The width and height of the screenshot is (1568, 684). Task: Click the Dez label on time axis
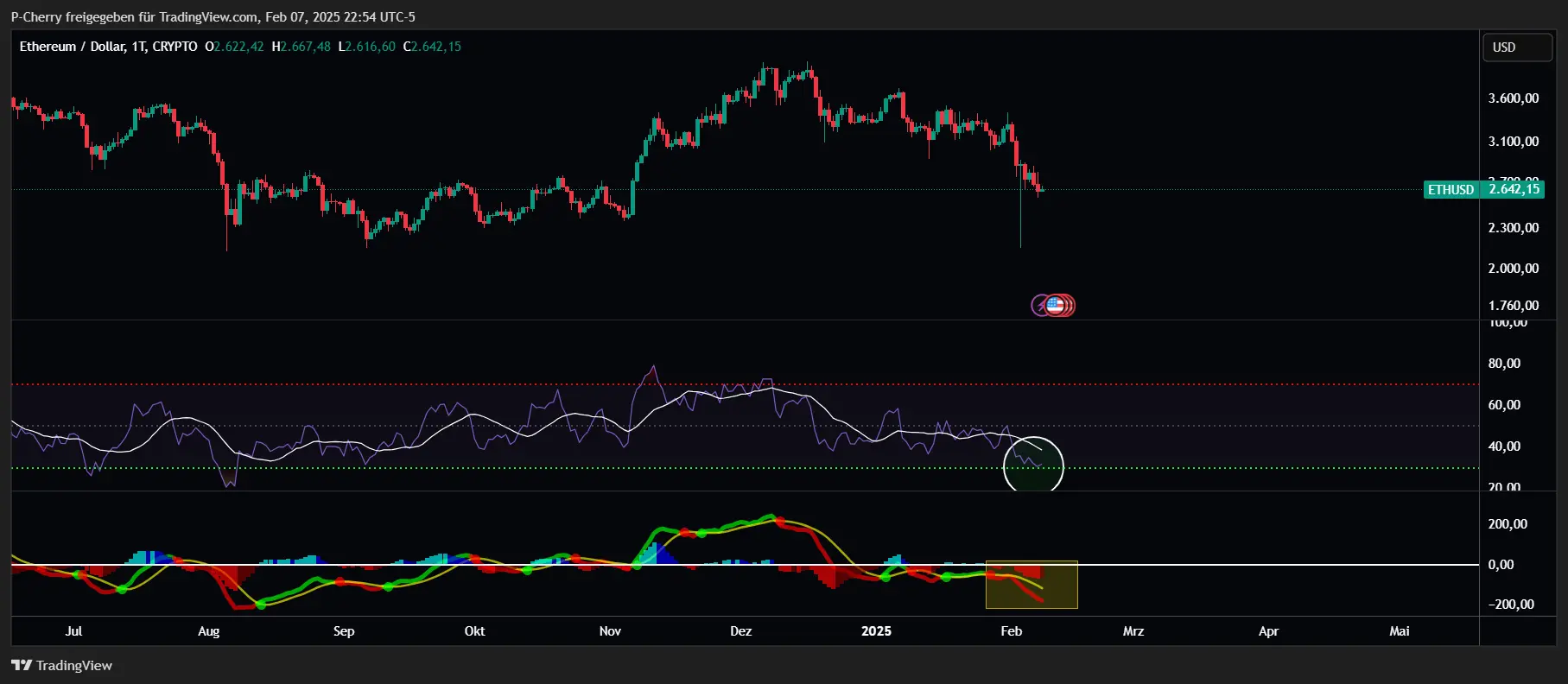(740, 631)
